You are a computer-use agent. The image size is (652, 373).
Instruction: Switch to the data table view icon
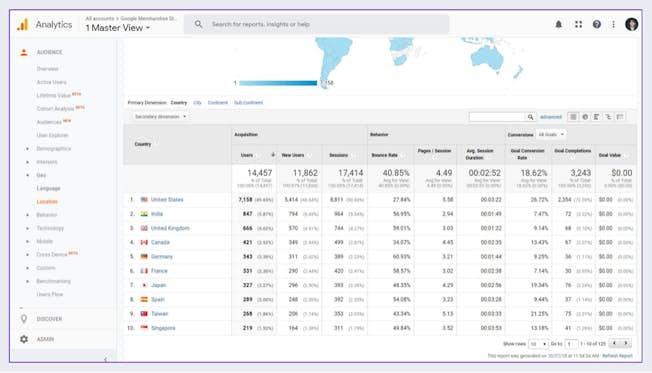(573, 117)
